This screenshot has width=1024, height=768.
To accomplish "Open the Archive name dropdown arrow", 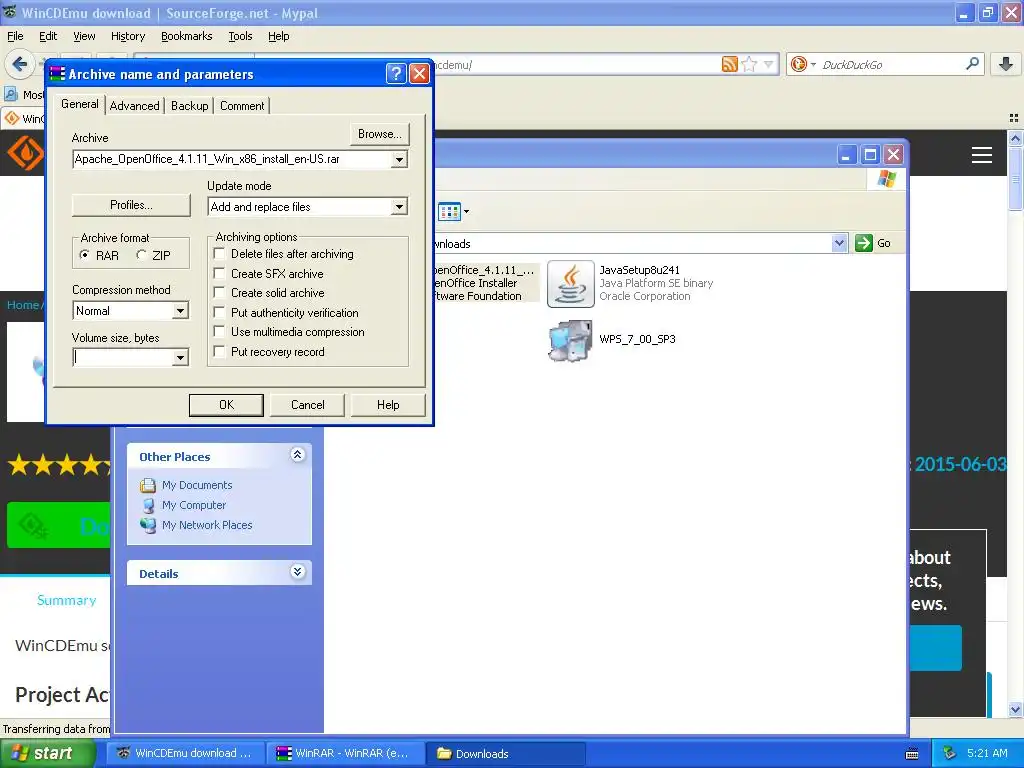I will coord(399,159).
